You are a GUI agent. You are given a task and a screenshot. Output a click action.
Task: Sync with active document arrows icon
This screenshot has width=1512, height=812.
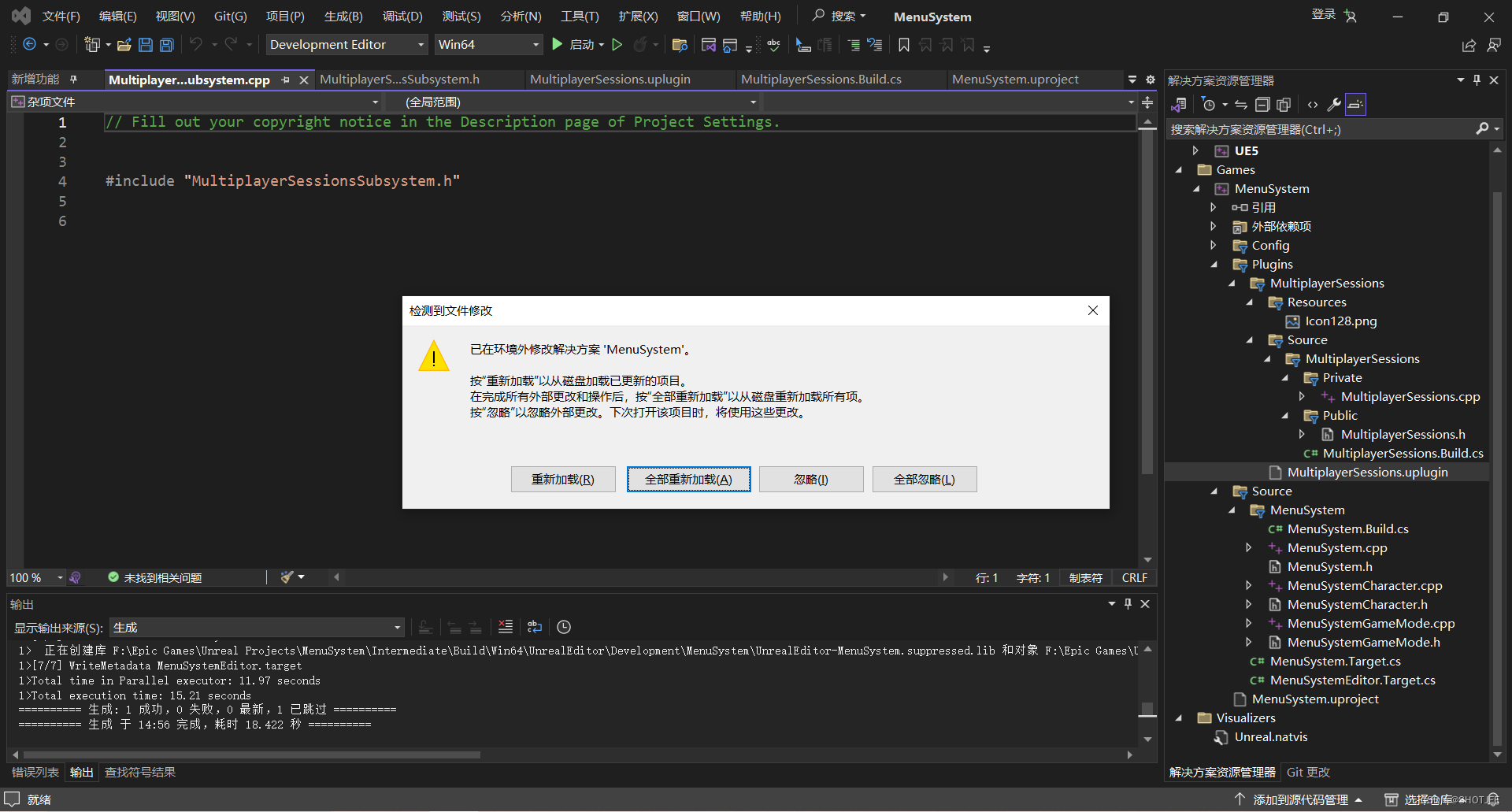coord(1241,105)
